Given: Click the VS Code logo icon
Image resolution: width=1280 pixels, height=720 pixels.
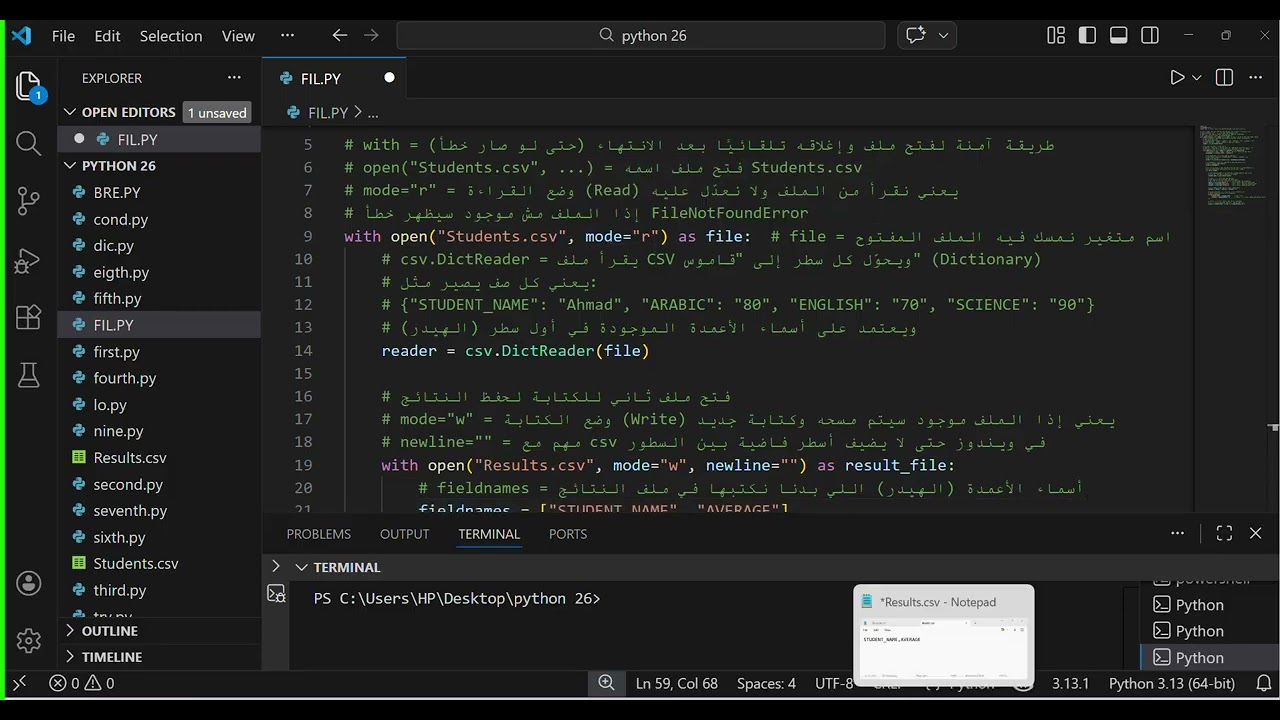Looking at the screenshot, I should click(x=22, y=35).
